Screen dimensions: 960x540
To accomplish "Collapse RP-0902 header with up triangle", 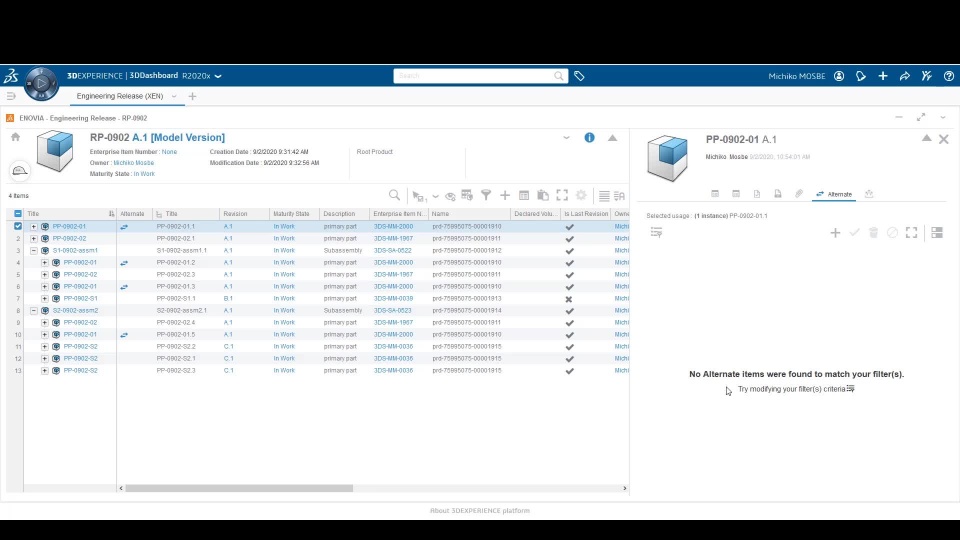I will point(612,138).
